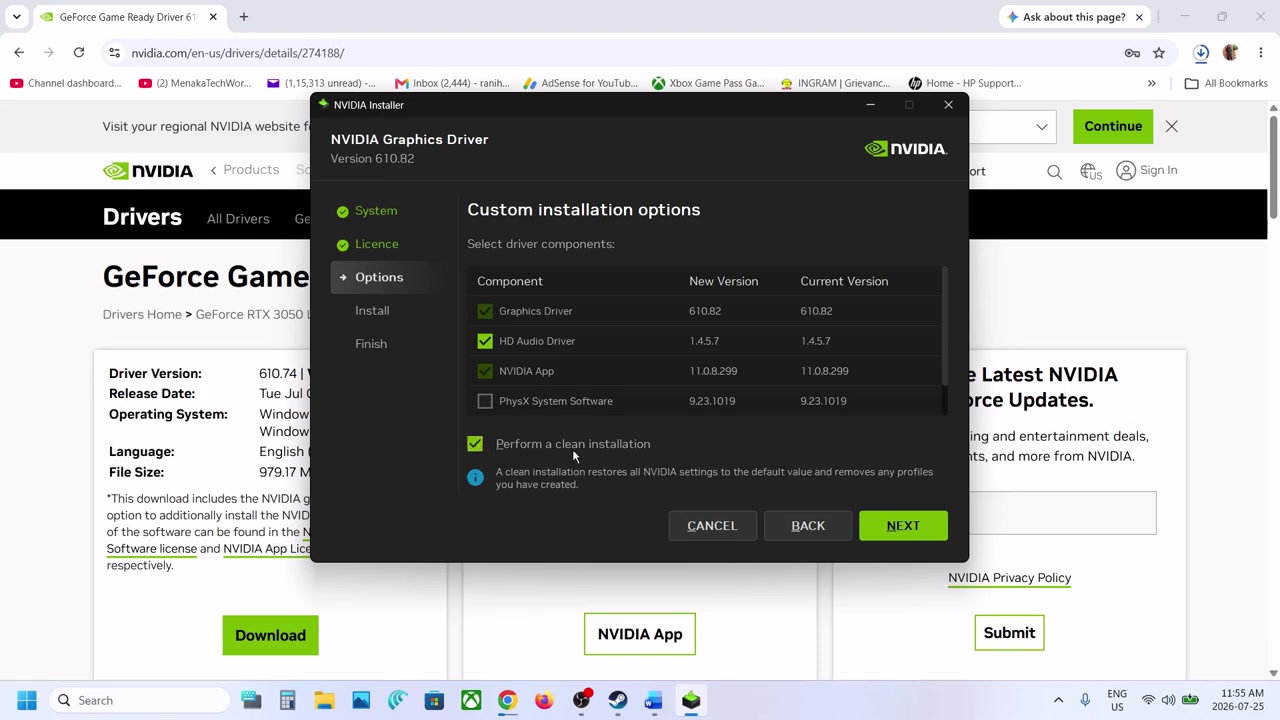Screen dimensions: 1280x720
Task: Click the green Download button
Action: point(270,635)
